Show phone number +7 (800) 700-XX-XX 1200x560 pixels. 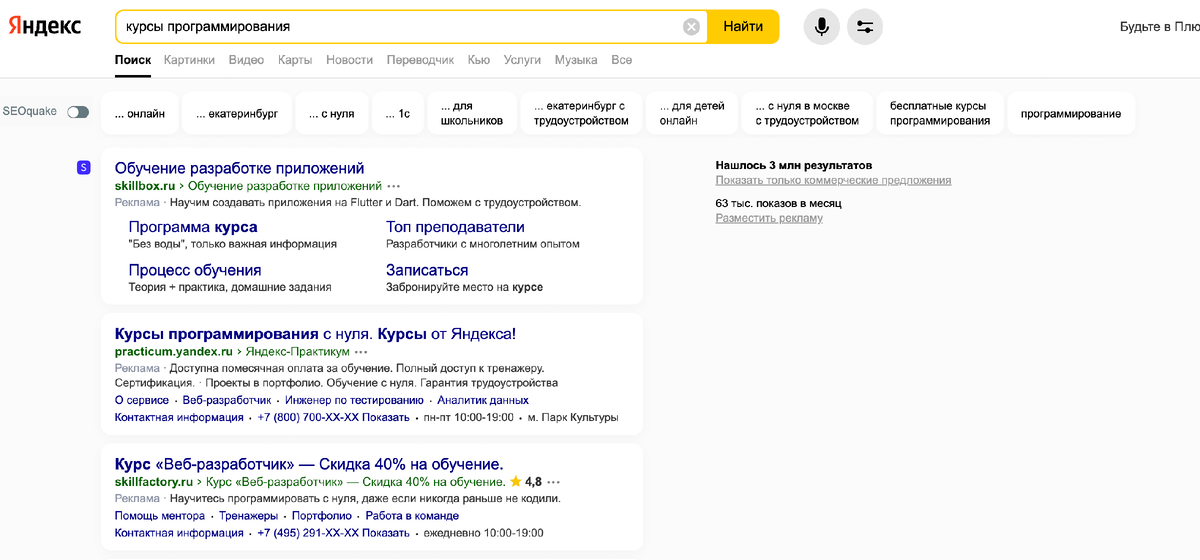click(x=333, y=417)
